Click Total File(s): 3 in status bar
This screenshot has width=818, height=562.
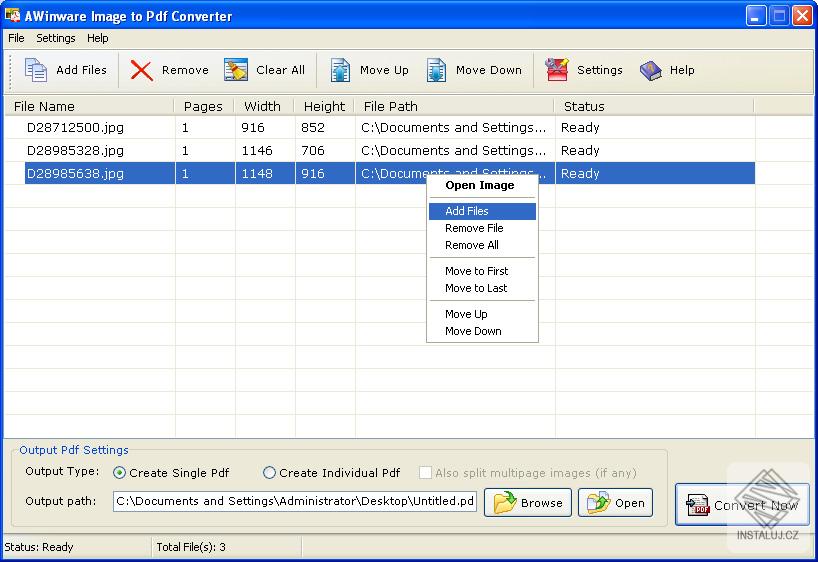(x=191, y=547)
